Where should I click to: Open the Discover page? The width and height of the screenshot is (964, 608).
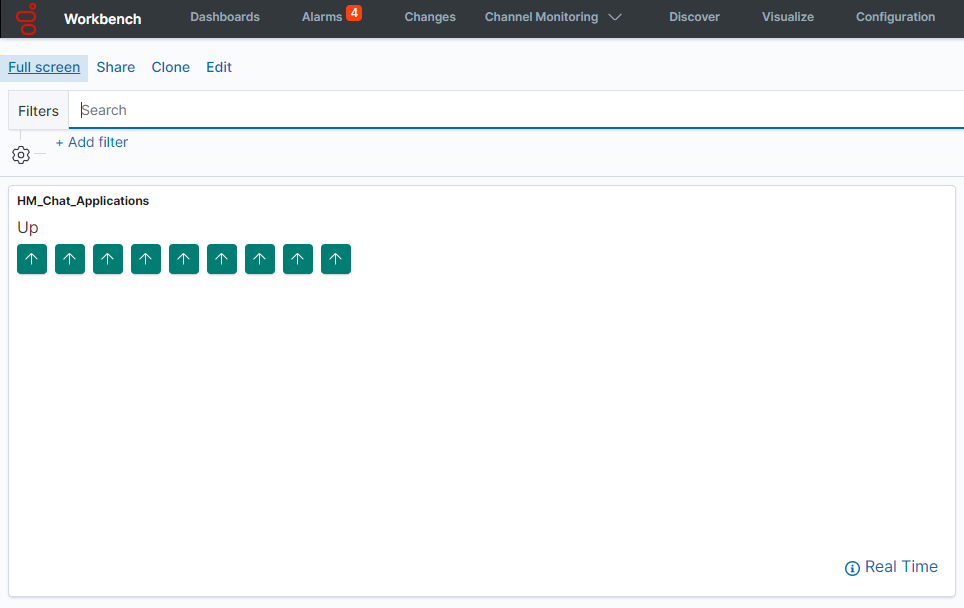694,17
